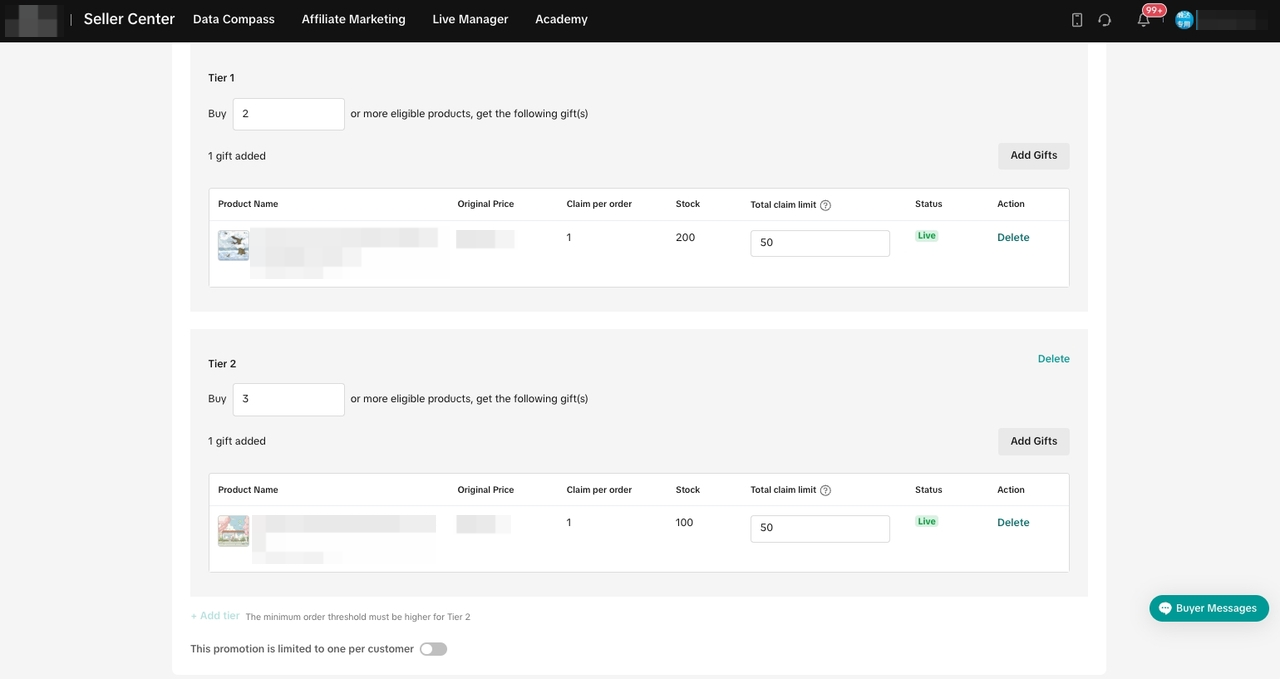Viewport: 1280px width, 679px height.
Task: Click Add Gifts button in Tier 1
Action: click(x=1033, y=156)
